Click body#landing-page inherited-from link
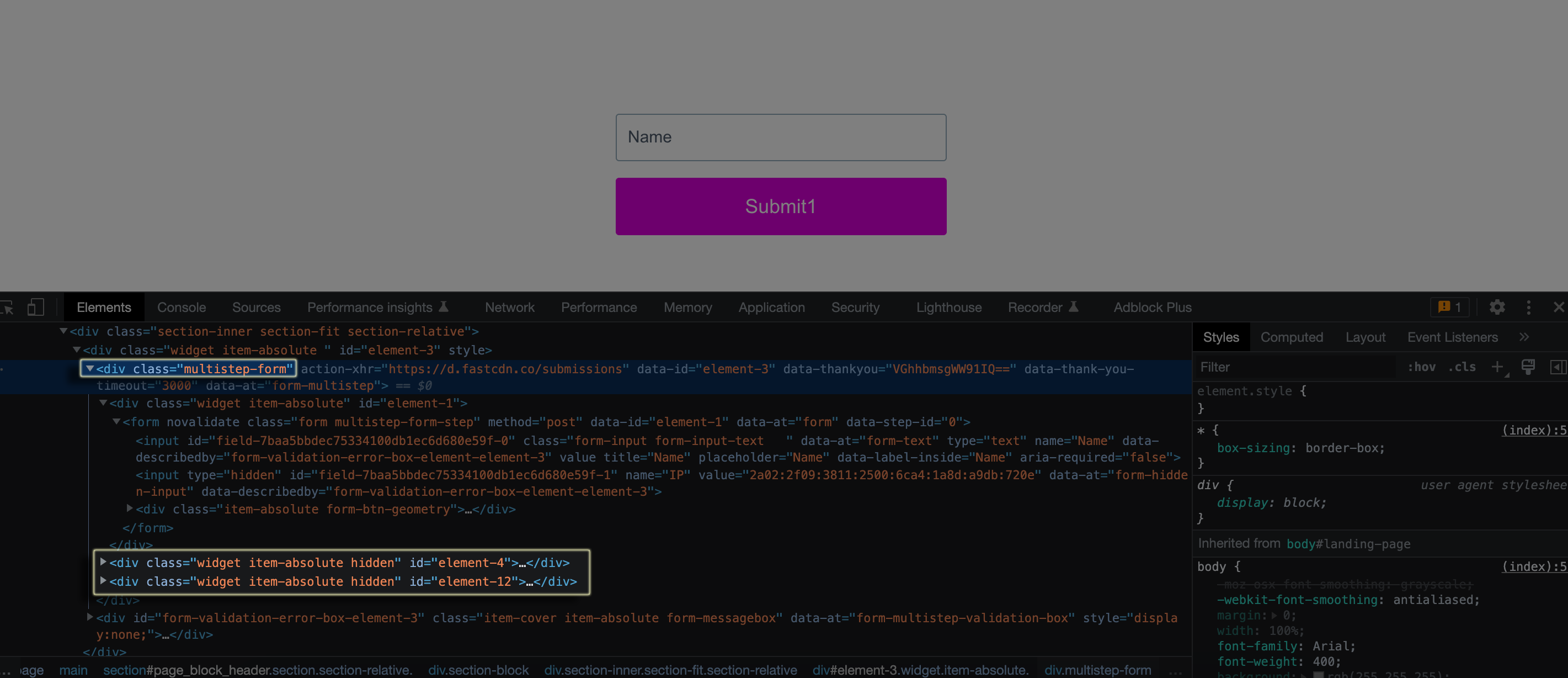 (1348, 544)
